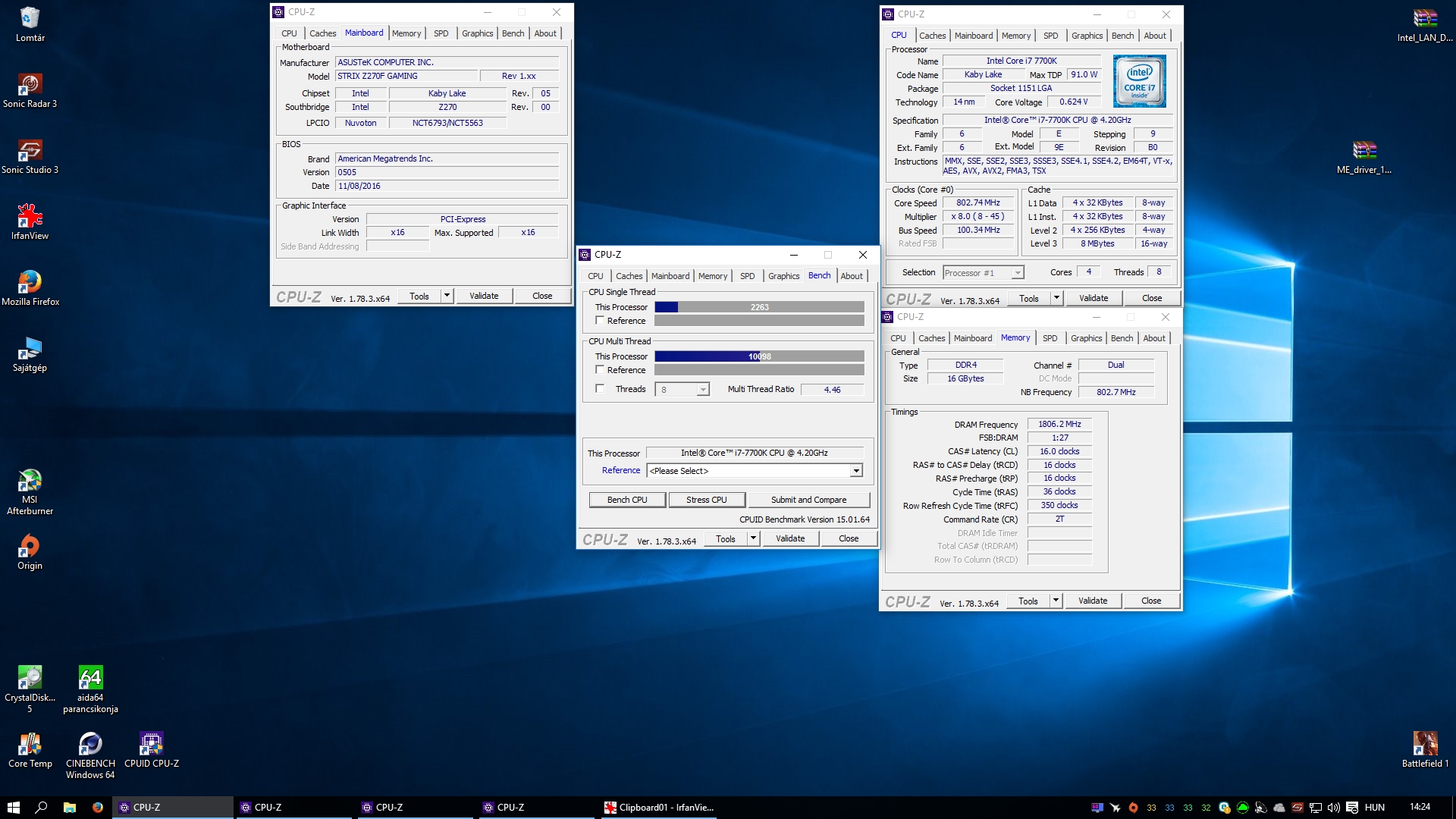Click the STRIX Z270F GAMING model field
The height and width of the screenshot is (819, 1456).
click(407, 76)
